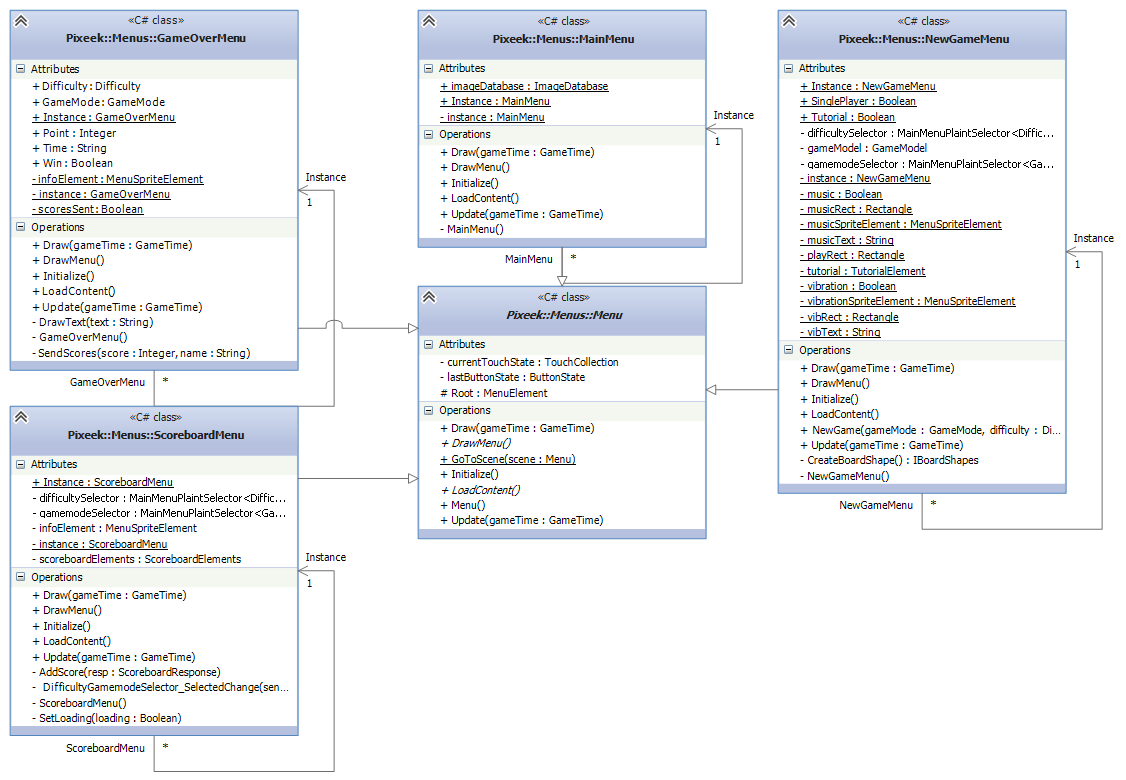Select the CreateBoardShape() operation in NewGameMenu
1126x780 pixels.
pyautogui.click(x=893, y=460)
